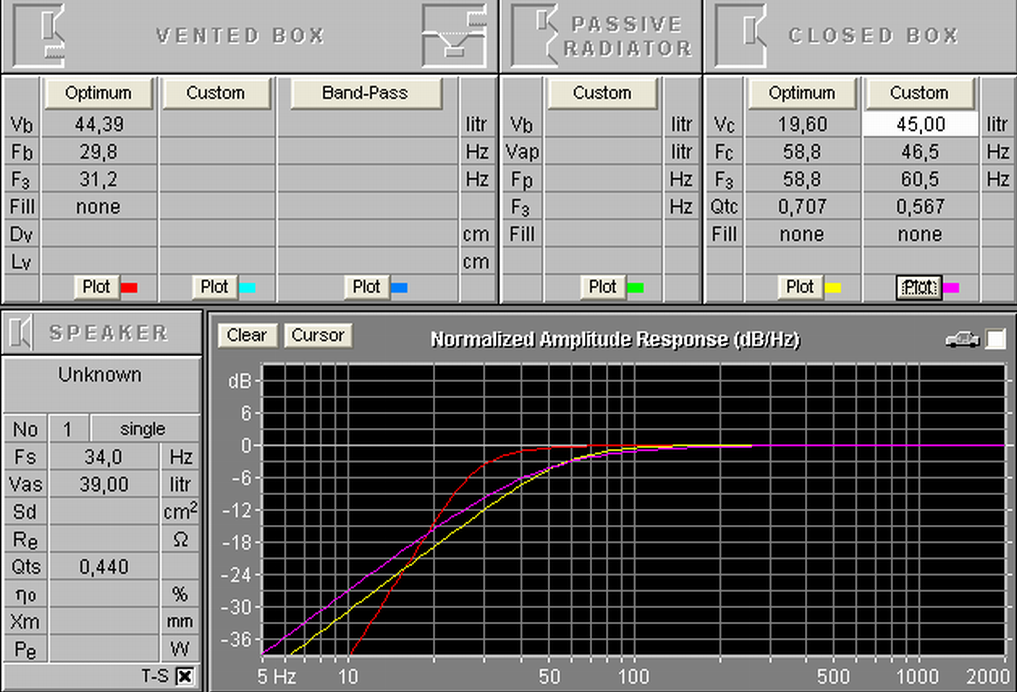Click the vented box enclosure icon
Viewport: 1017px width, 692px height.
pos(39,36)
